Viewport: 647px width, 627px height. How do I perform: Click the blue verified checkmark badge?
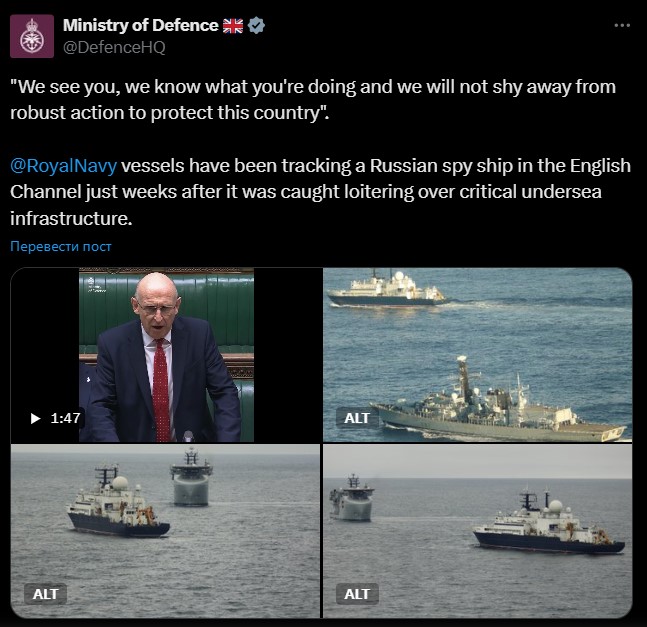(x=256, y=26)
